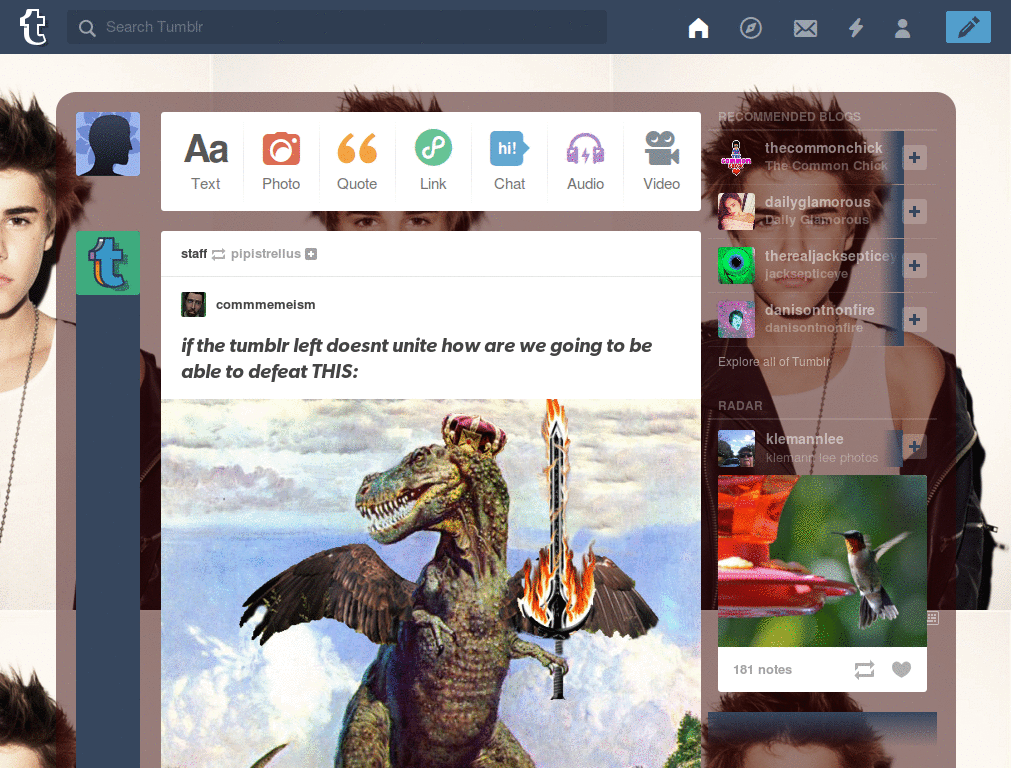Click the reblog arrows beside staff

click(x=219, y=254)
